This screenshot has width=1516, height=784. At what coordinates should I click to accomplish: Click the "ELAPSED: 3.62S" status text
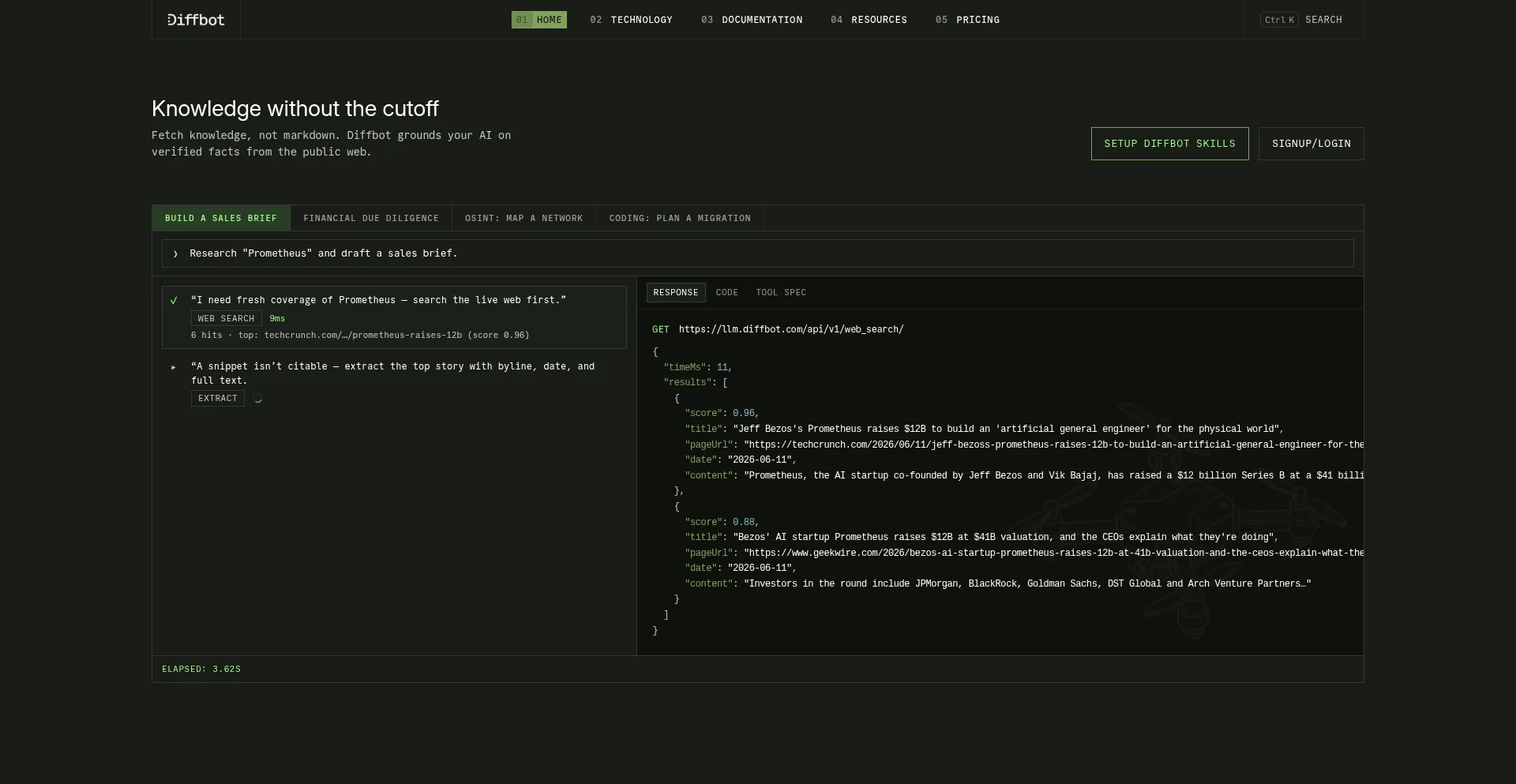point(201,670)
